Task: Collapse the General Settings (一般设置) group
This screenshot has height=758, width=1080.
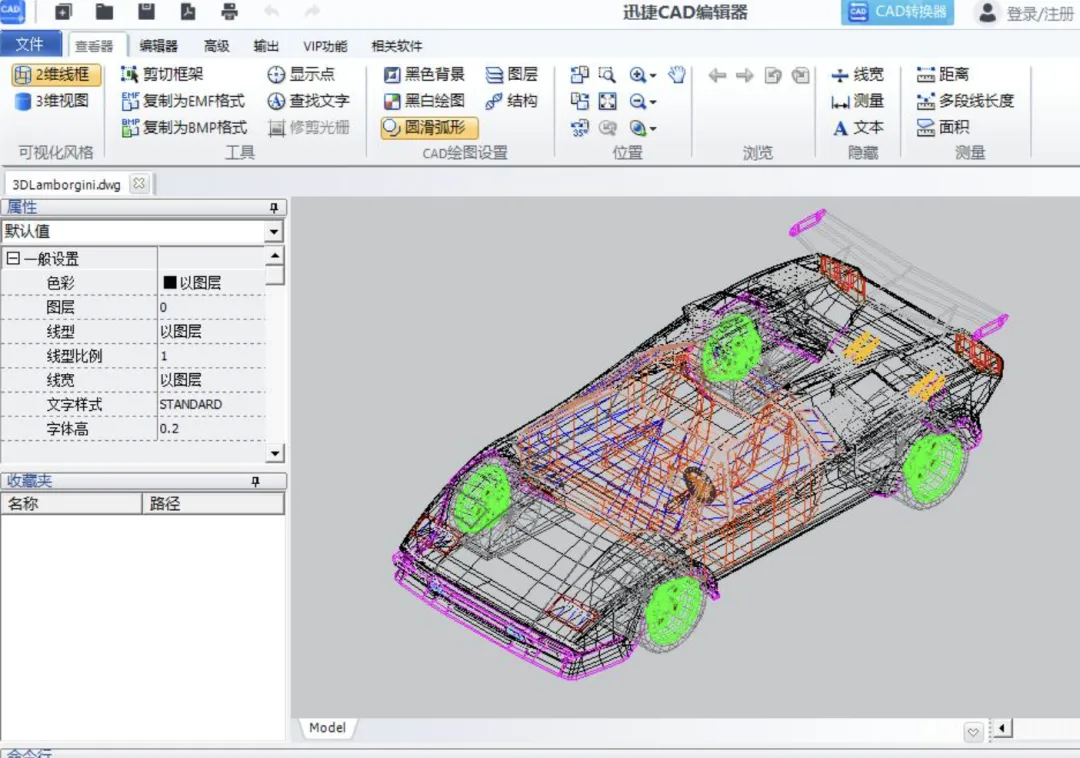Action: click(13, 259)
